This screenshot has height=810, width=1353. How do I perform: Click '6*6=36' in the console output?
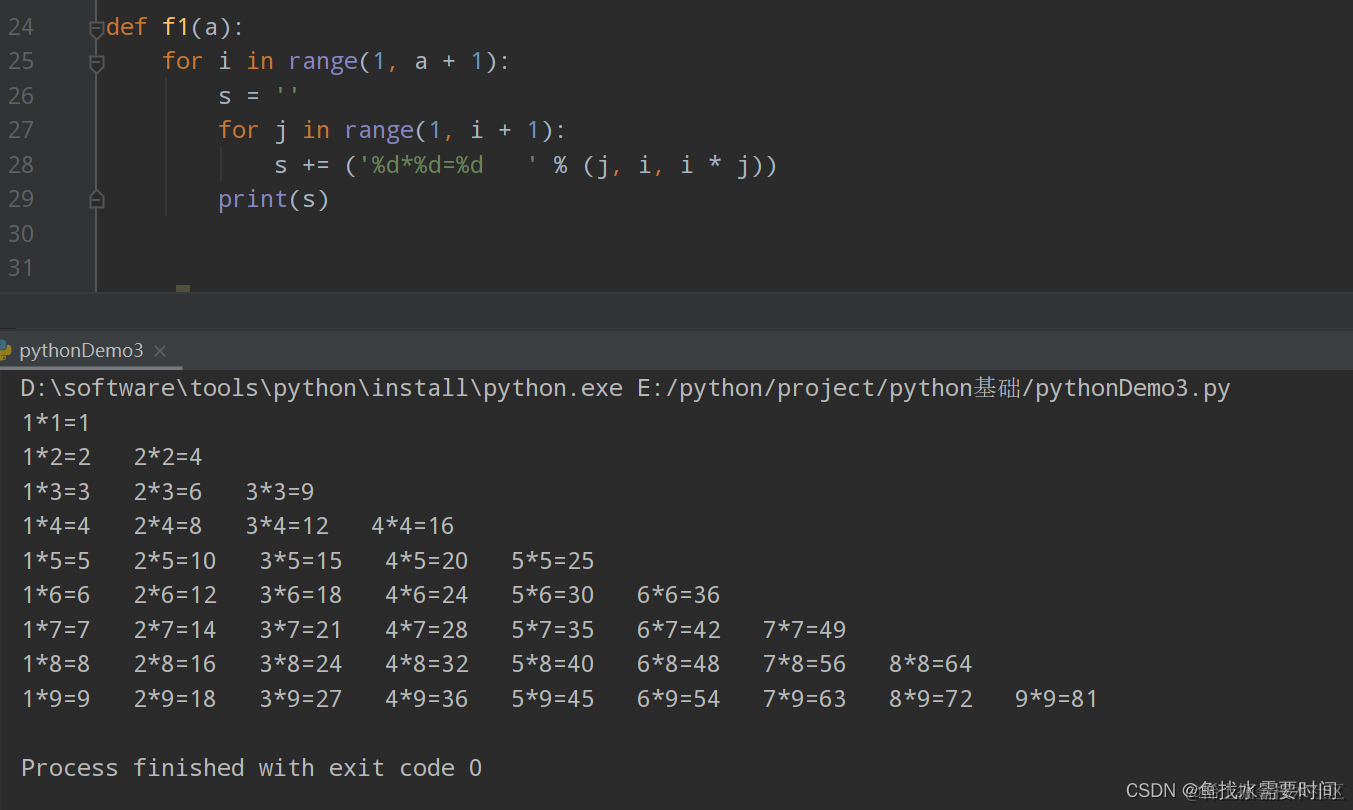pos(679,595)
